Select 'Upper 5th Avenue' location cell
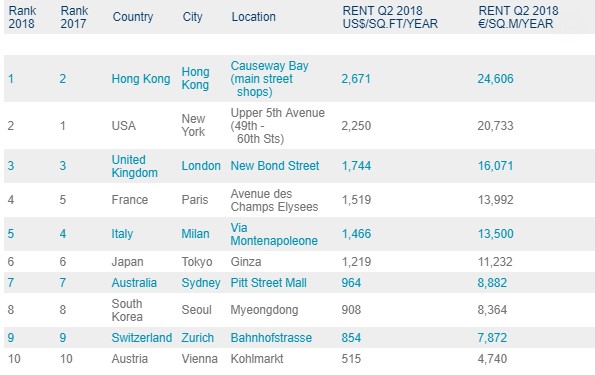Viewport: 595px width, 375px height. [x=277, y=126]
